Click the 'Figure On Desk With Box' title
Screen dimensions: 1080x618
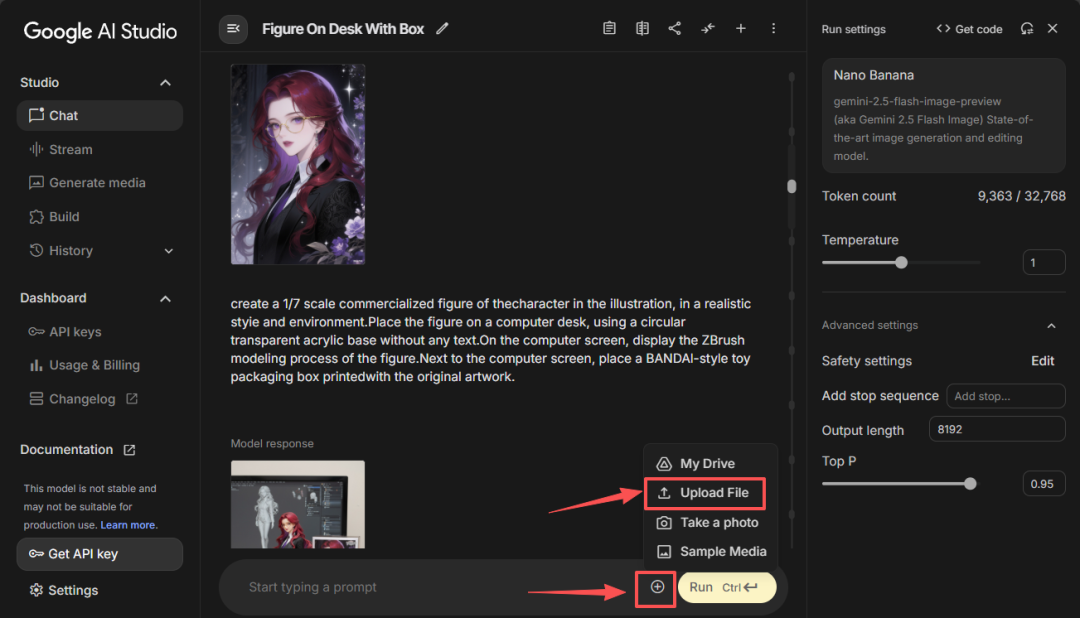(x=343, y=29)
